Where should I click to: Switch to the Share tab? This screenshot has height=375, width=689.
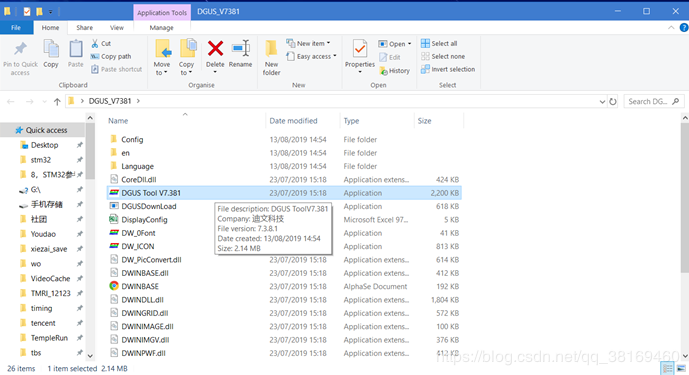tap(84, 28)
